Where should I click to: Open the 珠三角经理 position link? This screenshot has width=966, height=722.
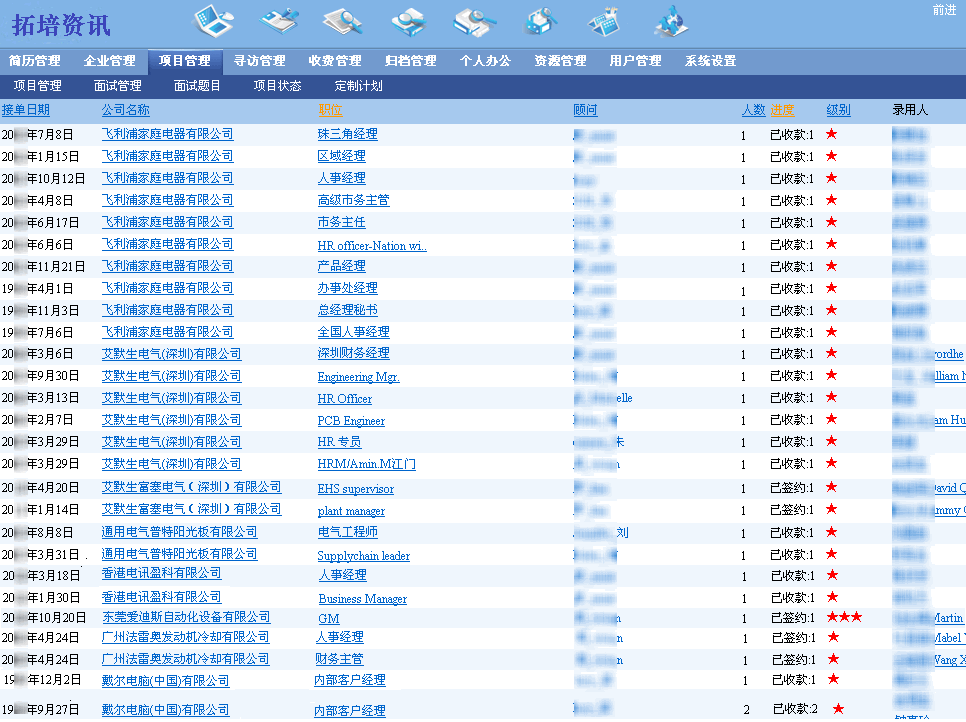coord(347,134)
